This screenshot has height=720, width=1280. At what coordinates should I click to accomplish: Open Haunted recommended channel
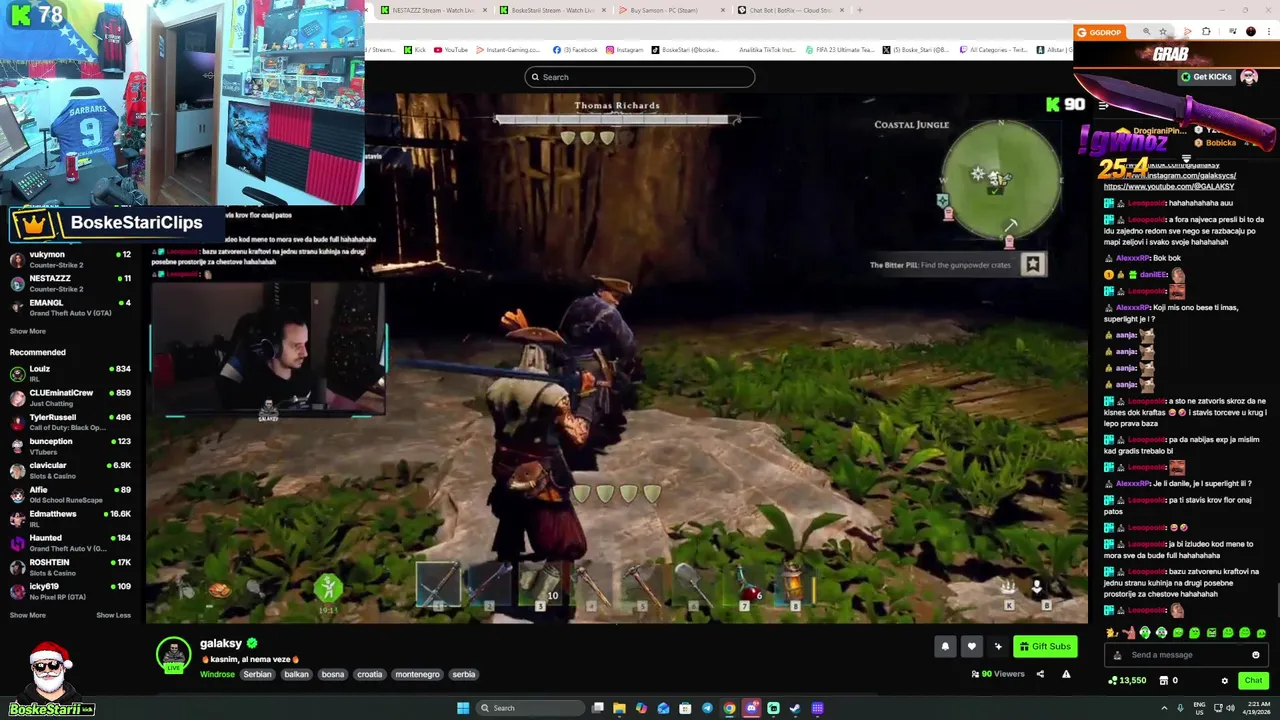70,543
